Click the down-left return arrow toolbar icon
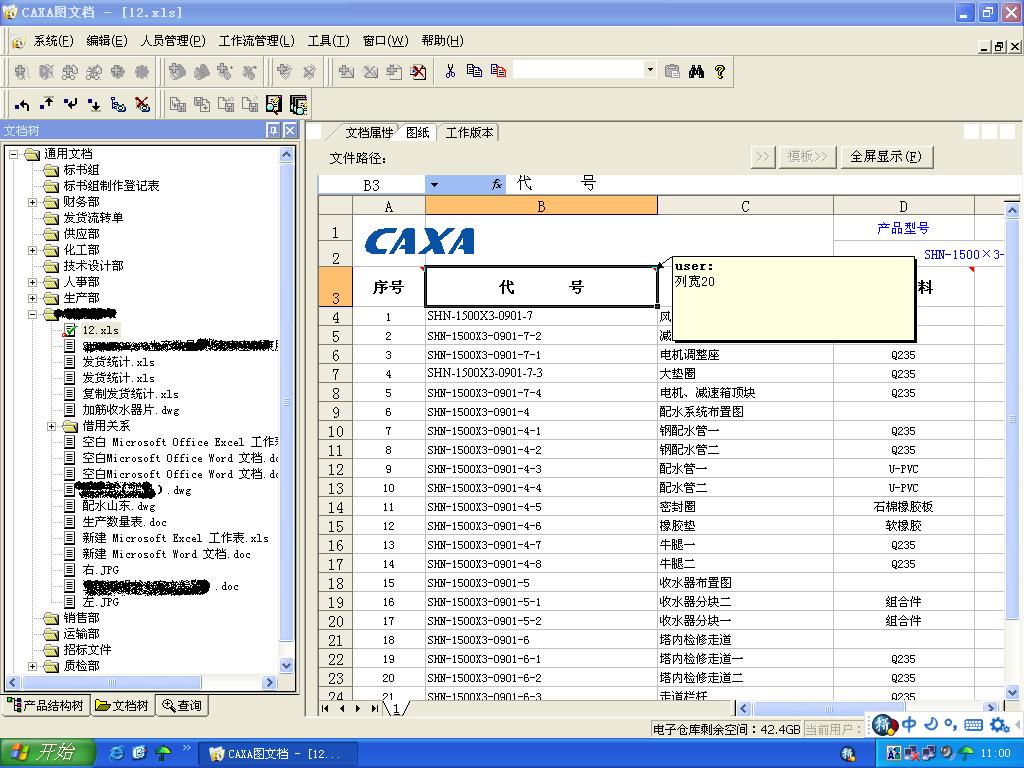Screen dimensions: 1024x768 tap(71, 104)
